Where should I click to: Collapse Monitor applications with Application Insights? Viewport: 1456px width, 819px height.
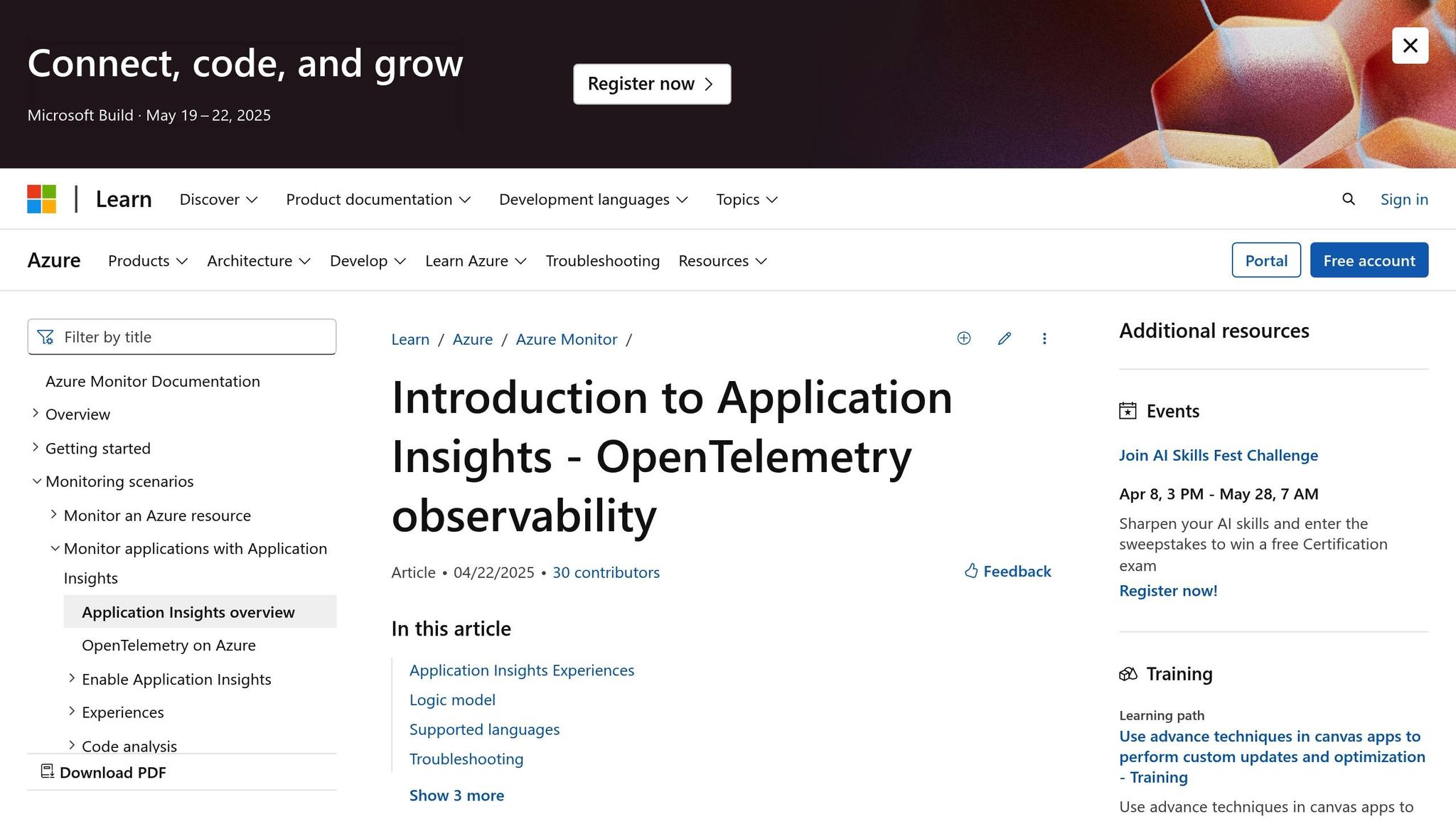(x=55, y=548)
